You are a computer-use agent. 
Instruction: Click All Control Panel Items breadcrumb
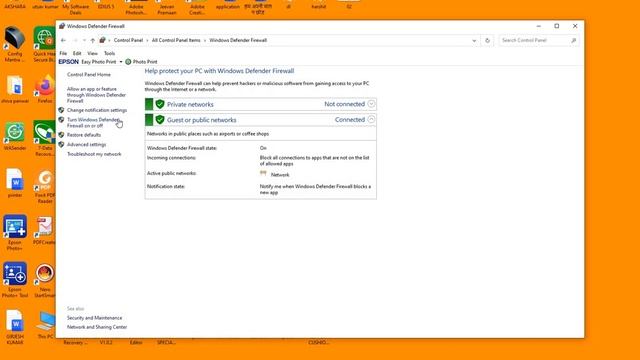pyautogui.click(x=176, y=40)
